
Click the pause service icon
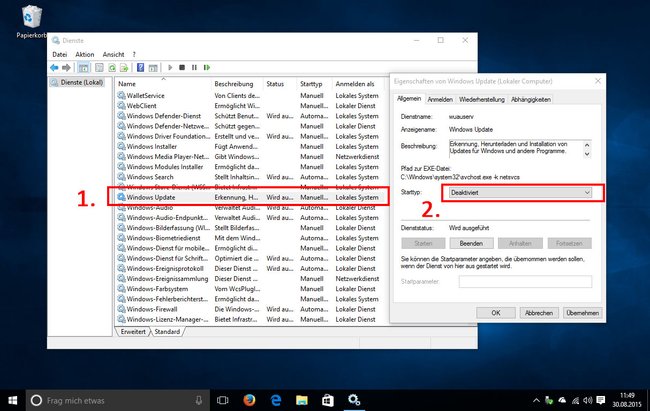[194, 67]
